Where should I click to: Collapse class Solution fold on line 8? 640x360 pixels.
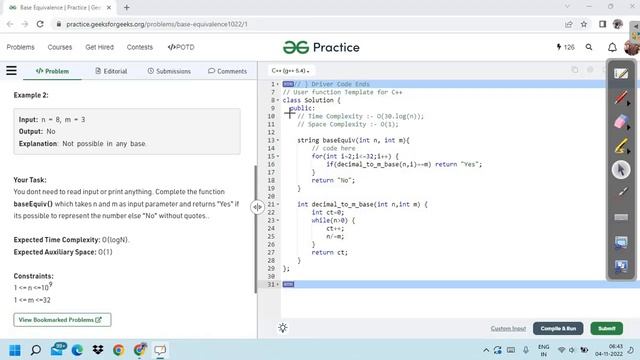(x=278, y=100)
